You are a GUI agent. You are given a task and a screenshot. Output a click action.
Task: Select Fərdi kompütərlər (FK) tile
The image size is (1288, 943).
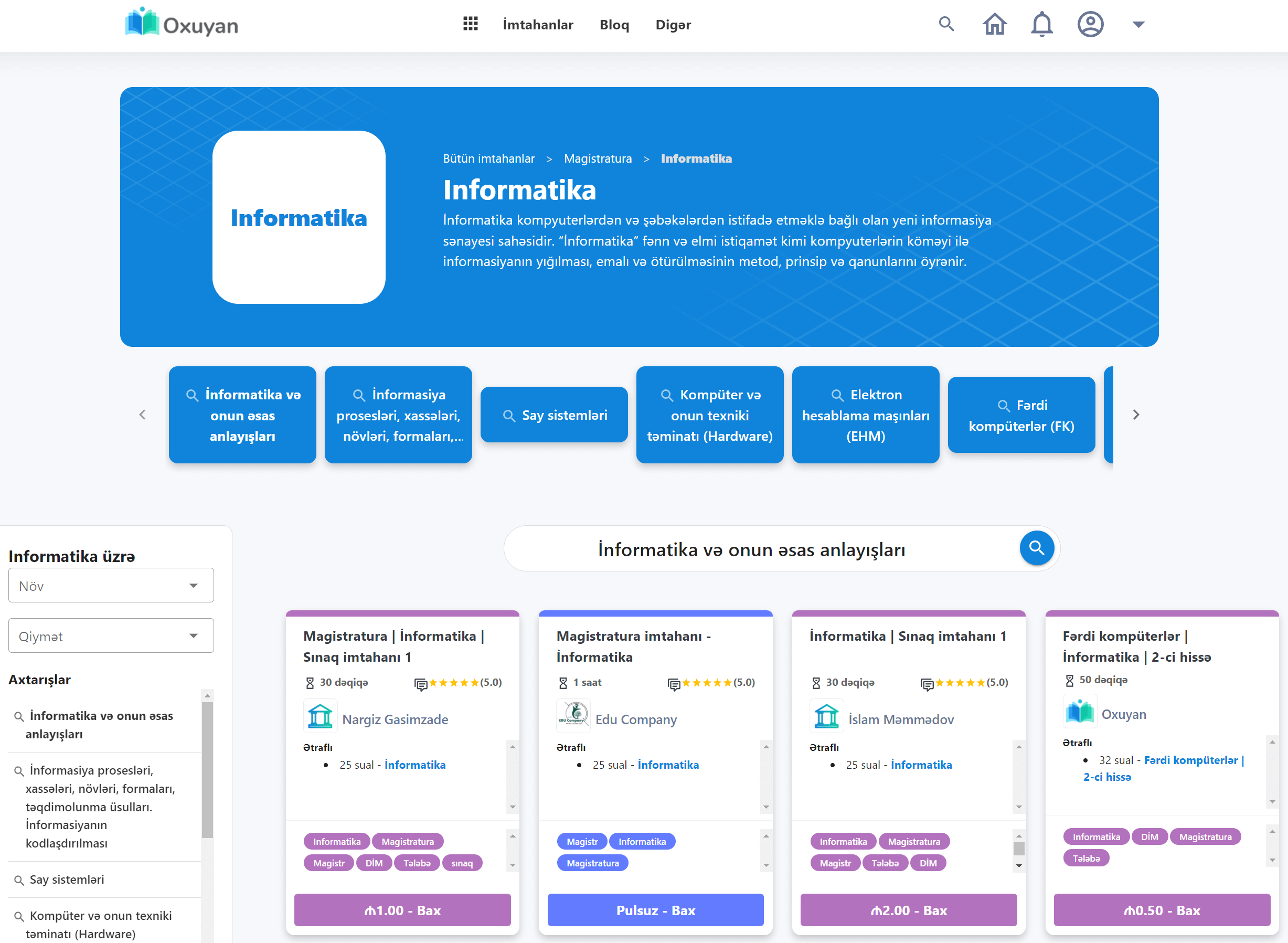1021,415
